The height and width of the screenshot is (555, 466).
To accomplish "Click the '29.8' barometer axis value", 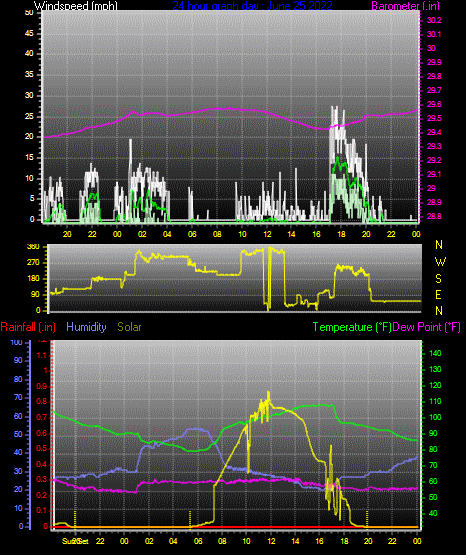I will point(434,76).
